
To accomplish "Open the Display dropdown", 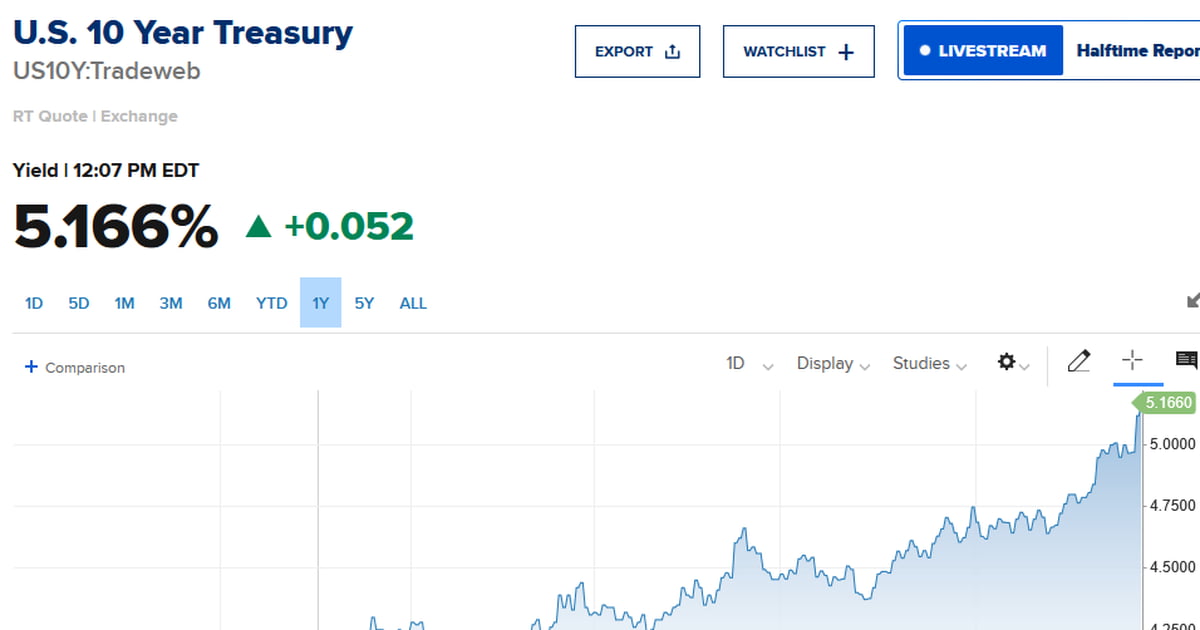I will click(x=833, y=364).
